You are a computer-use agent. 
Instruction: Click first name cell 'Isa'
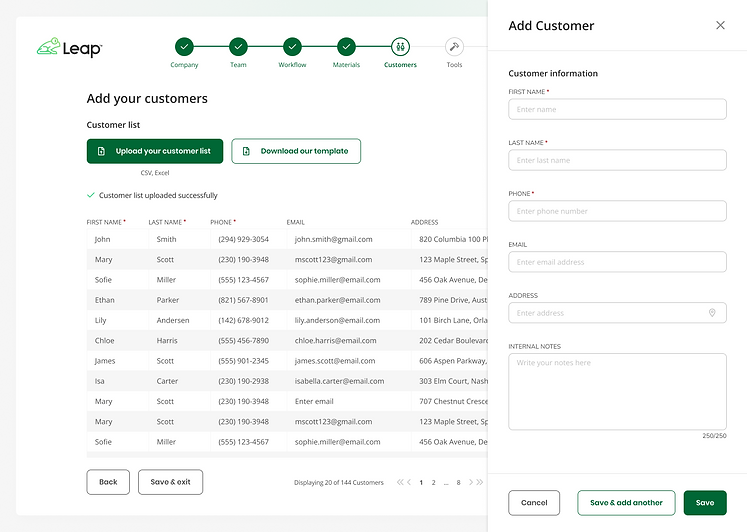pyautogui.click(x=100, y=381)
